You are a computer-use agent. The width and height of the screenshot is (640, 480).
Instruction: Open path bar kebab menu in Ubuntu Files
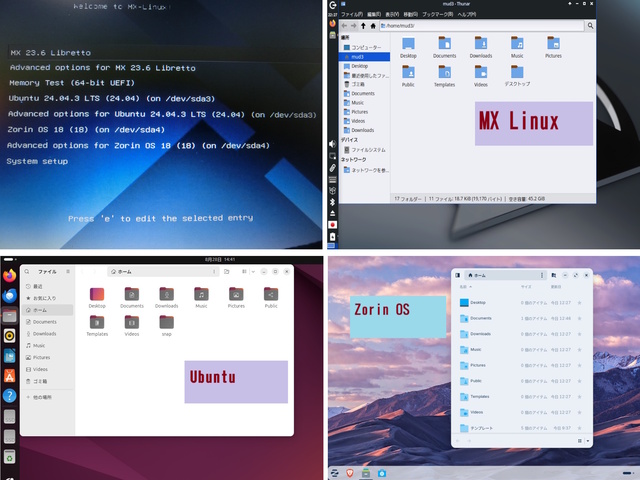tap(214, 271)
